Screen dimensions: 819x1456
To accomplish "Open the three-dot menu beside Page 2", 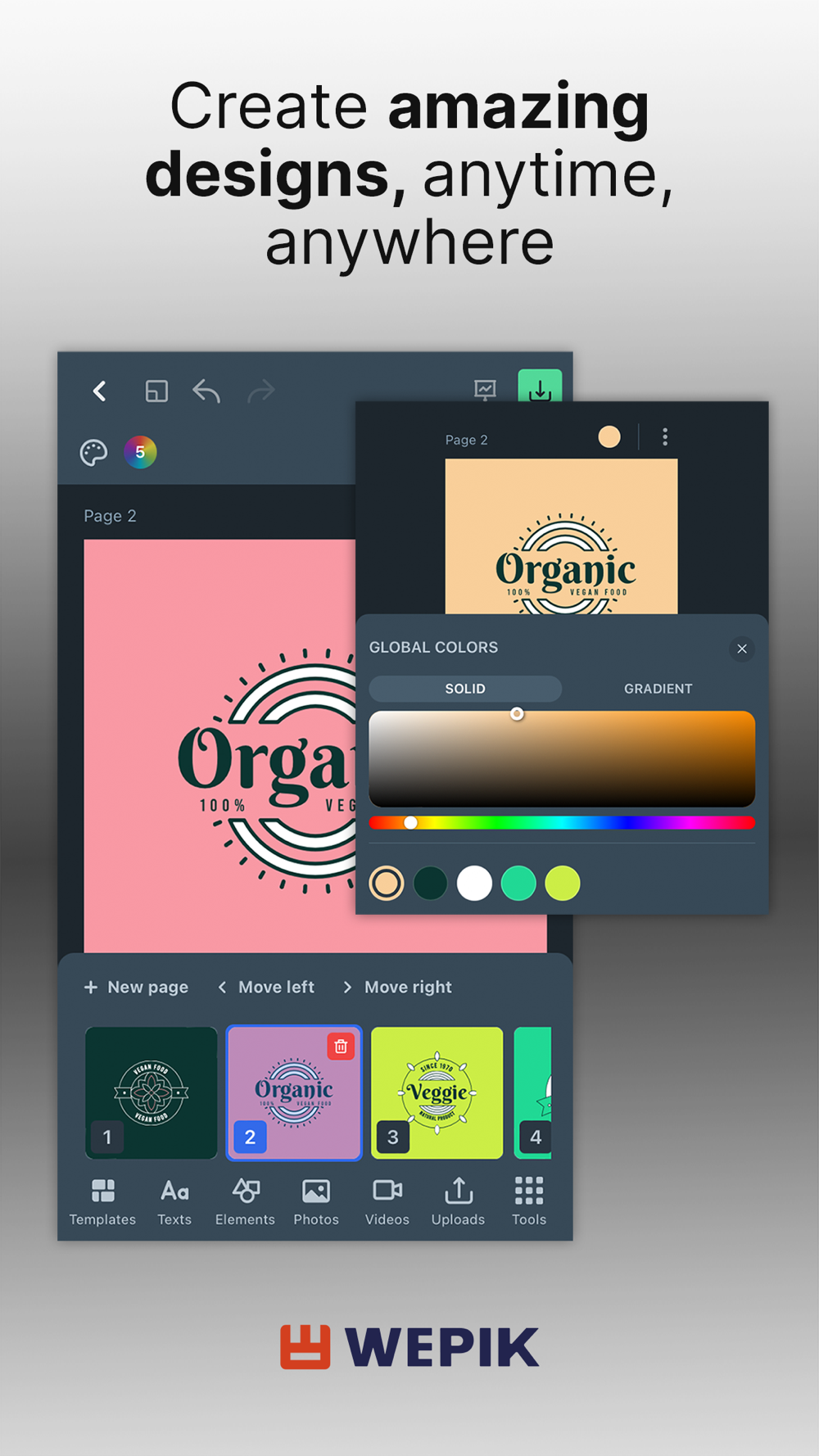I will [665, 437].
